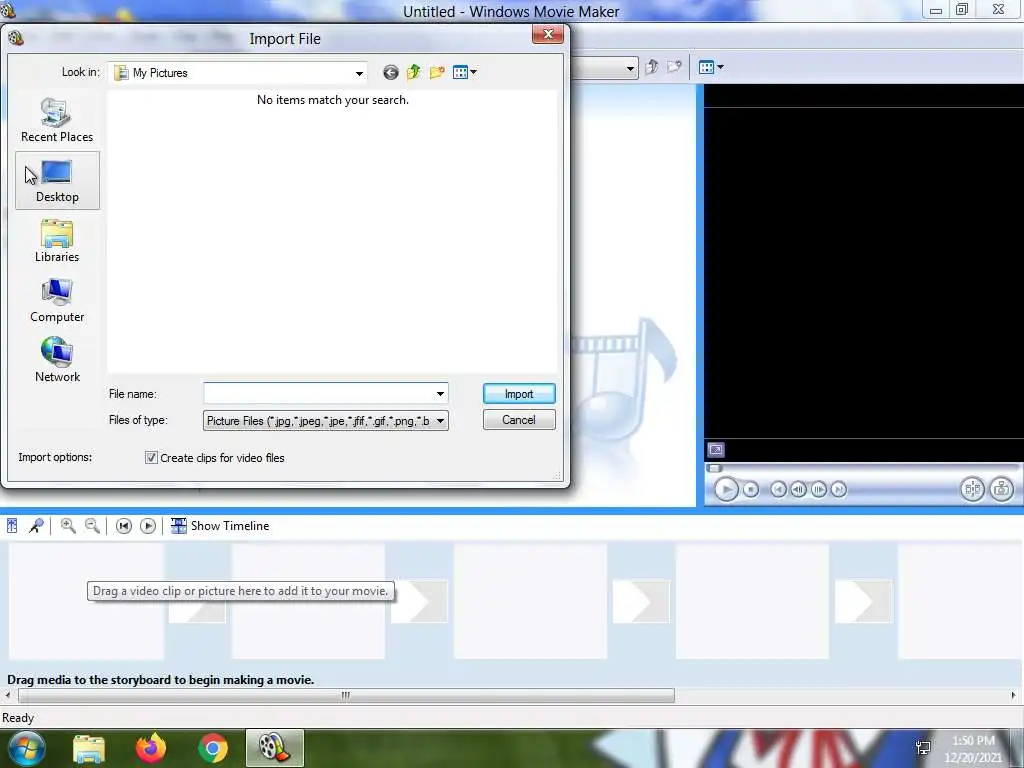Jump to the clip end

point(839,489)
